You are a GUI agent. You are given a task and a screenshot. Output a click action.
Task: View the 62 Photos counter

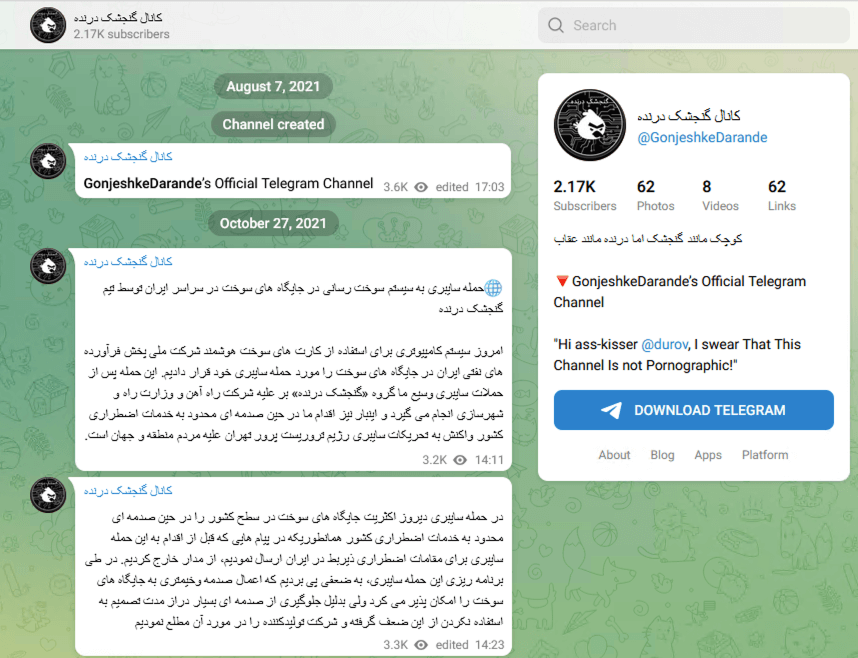[655, 195]
